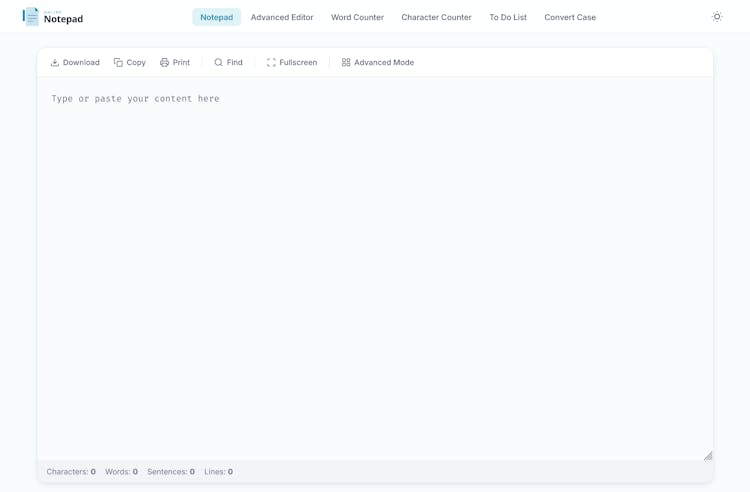Select the Notepad tab

point(216,17)
